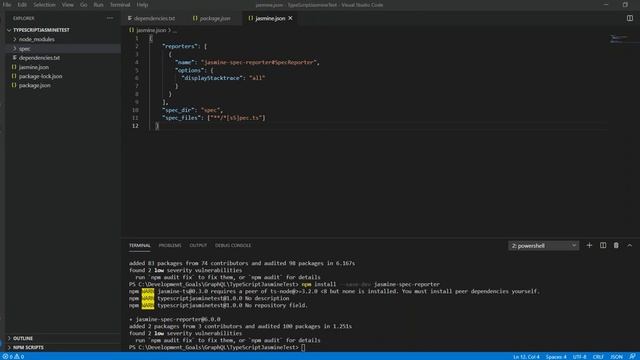Open notifications bell in status bar

pos(632,357)
